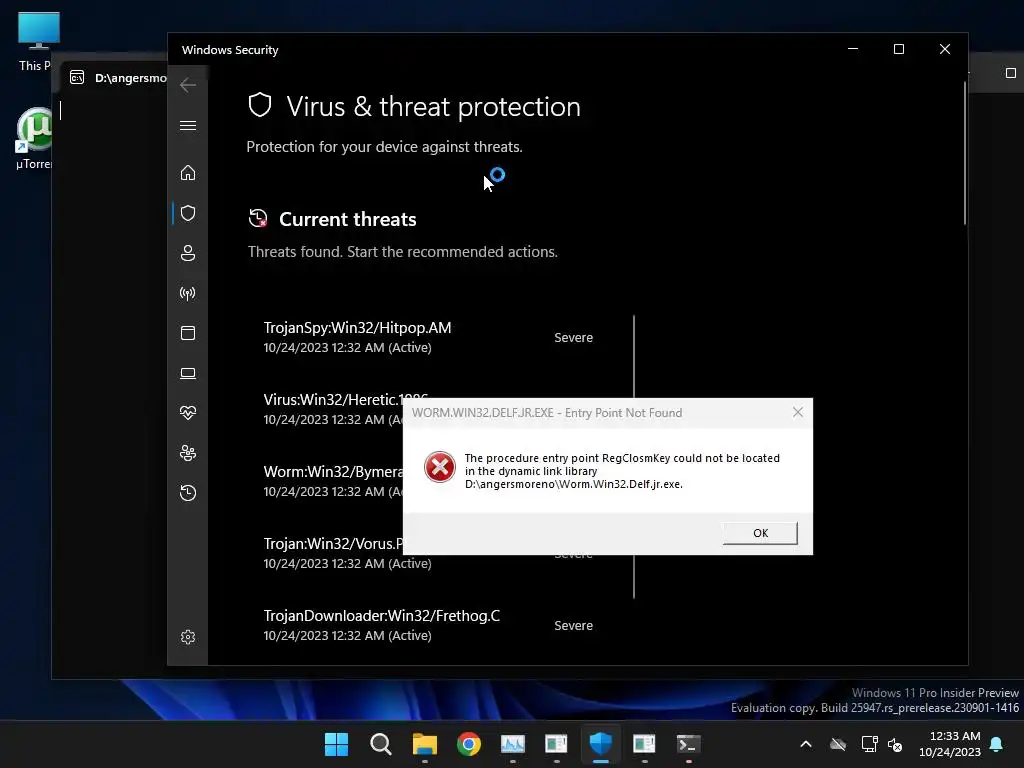Switch to Windows Security via taskbar shield
Viewport: 1024px width, 768px height.
pos(600,744)
